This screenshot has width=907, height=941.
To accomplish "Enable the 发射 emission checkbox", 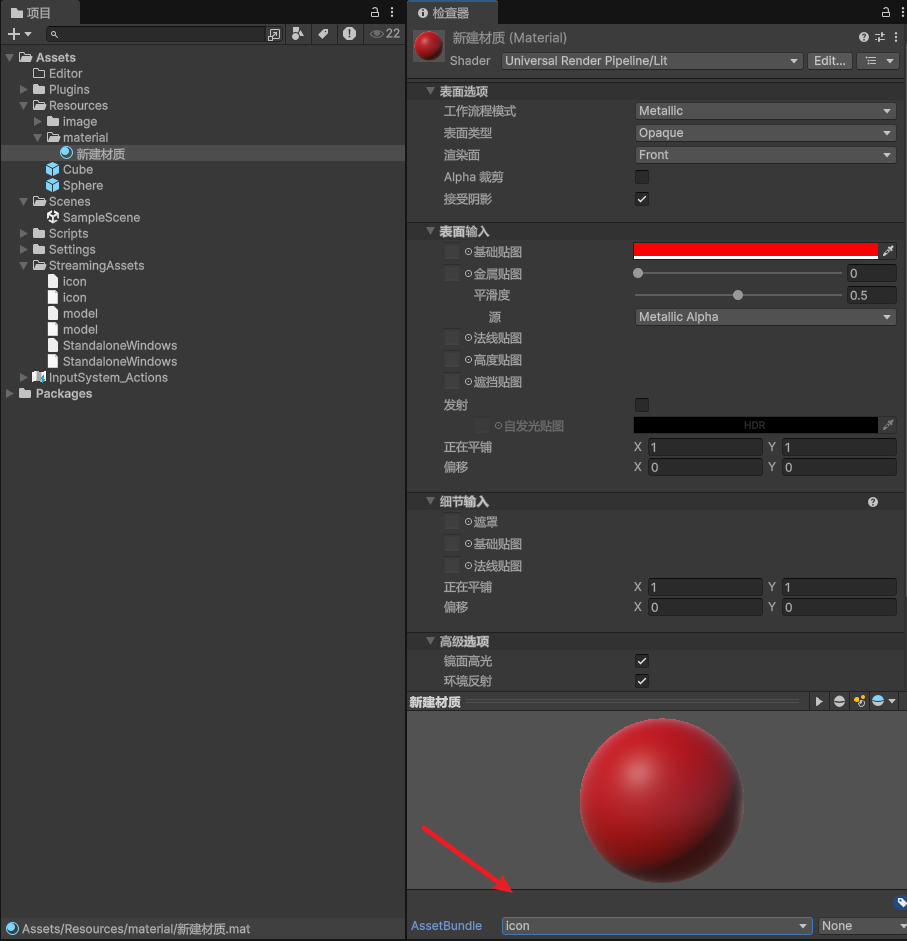I will point(641,405).
